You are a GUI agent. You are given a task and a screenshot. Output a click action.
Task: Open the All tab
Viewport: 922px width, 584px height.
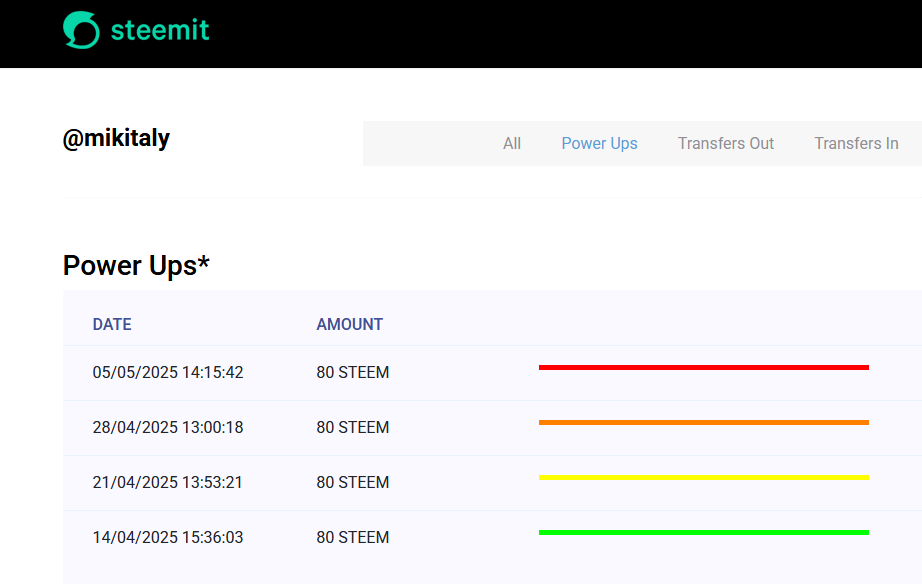pyautogui.click(x=512, y=144)
